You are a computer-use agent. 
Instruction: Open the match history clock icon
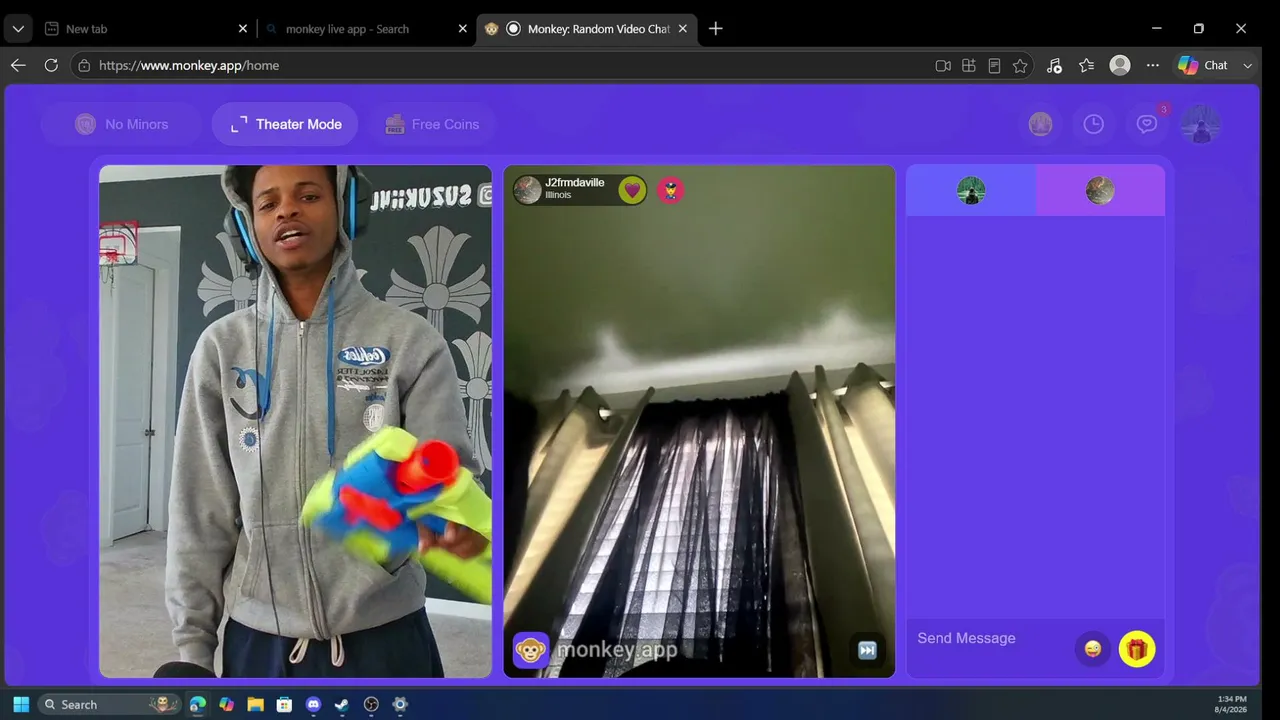pos(1094,124)
